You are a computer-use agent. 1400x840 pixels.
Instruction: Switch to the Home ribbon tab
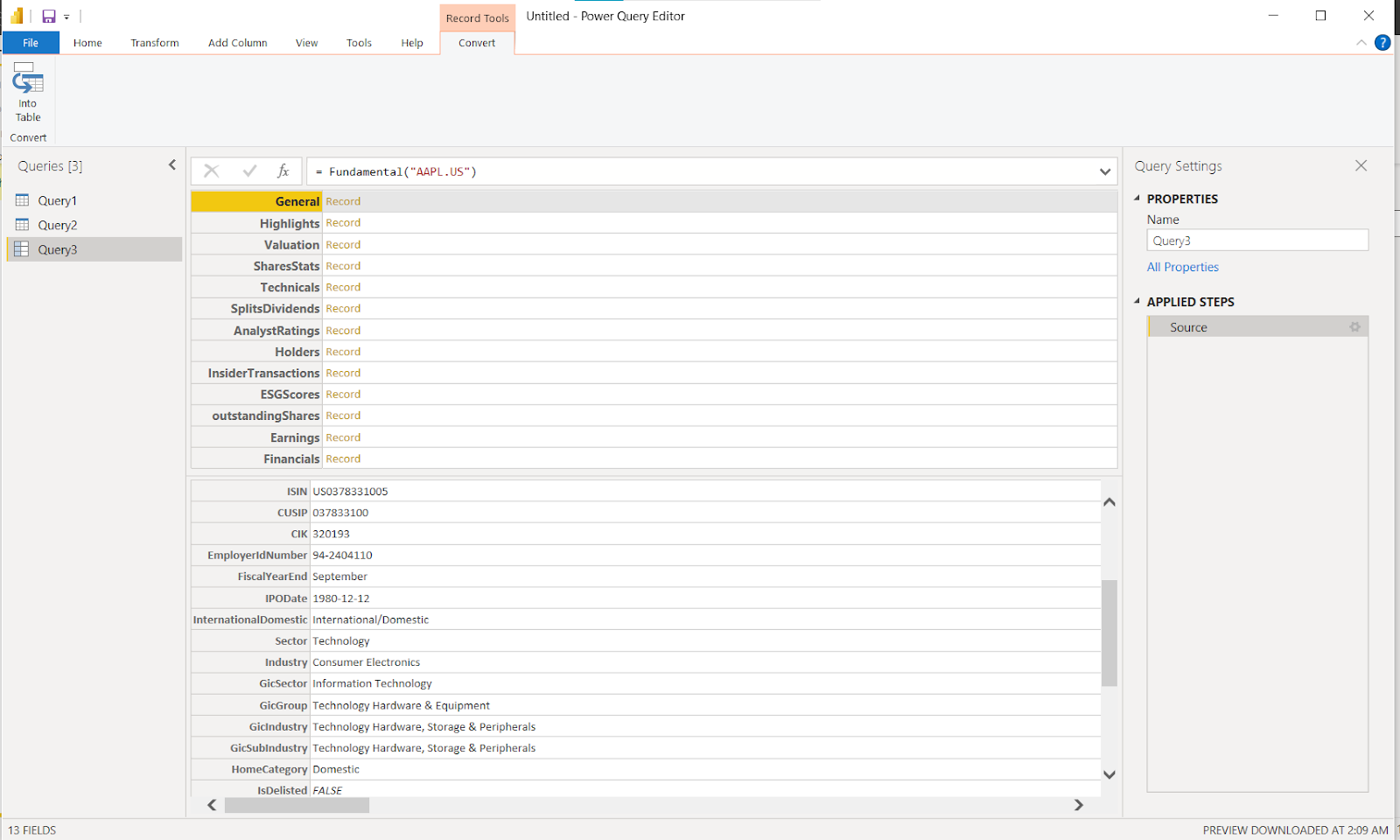click(x=87, y=43)
